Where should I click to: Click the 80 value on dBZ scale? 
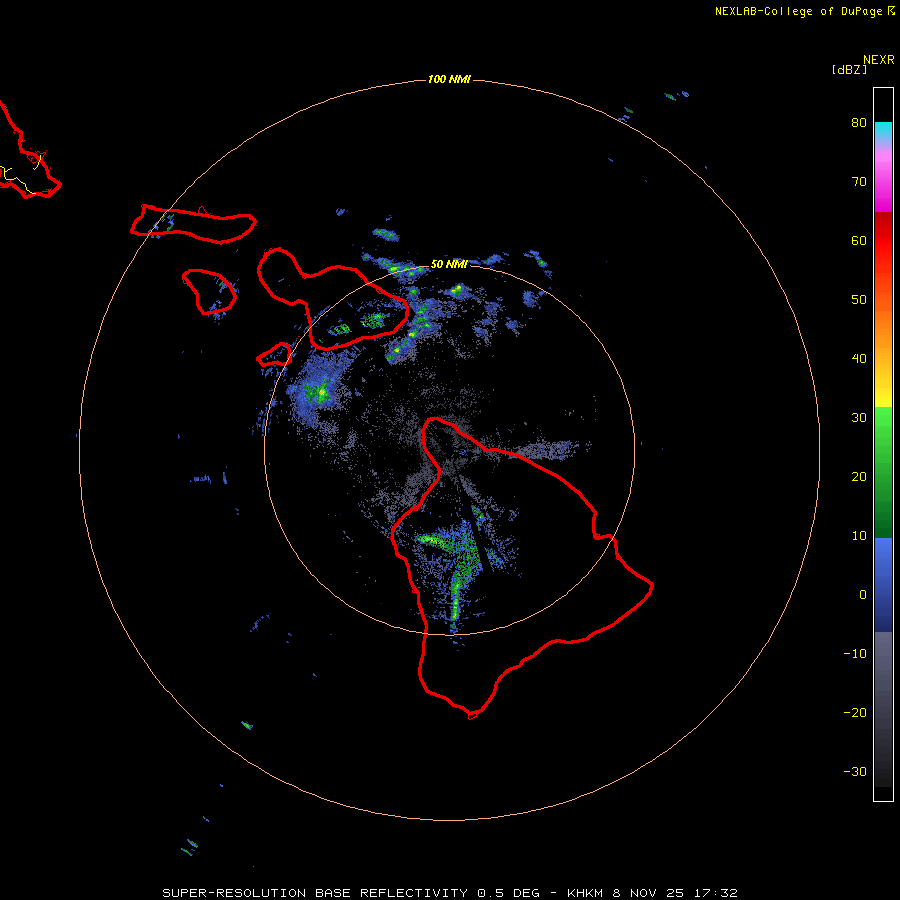[x=859, y=122]
